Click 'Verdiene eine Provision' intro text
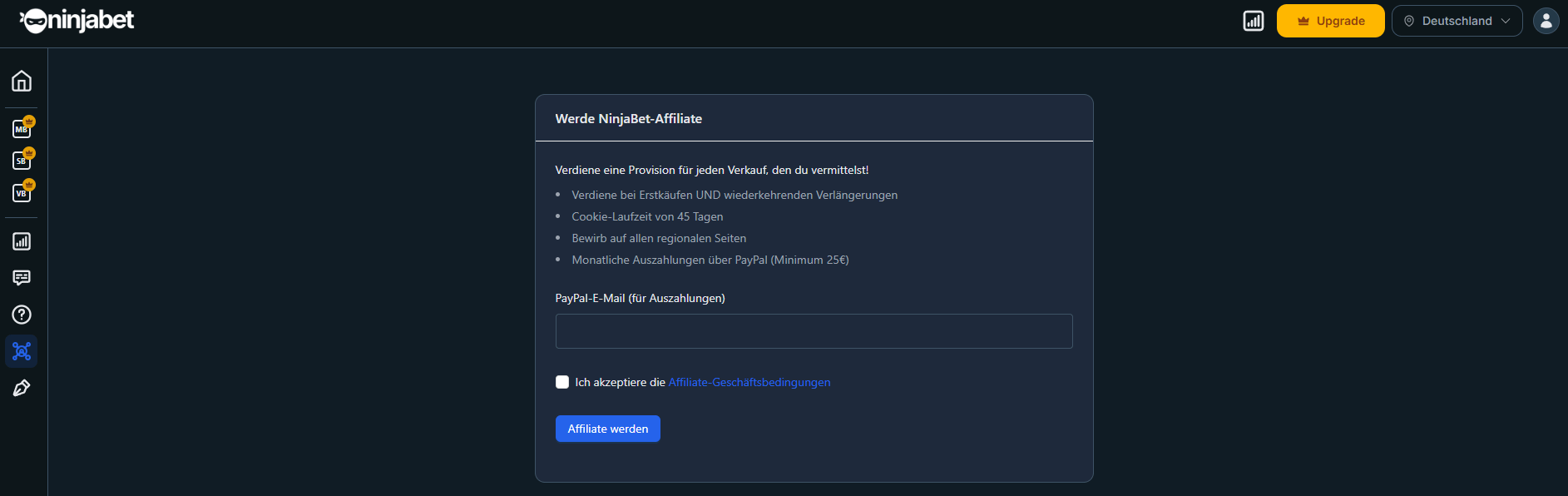This screenshot has width=1568, height=496. tap(712, 170)
